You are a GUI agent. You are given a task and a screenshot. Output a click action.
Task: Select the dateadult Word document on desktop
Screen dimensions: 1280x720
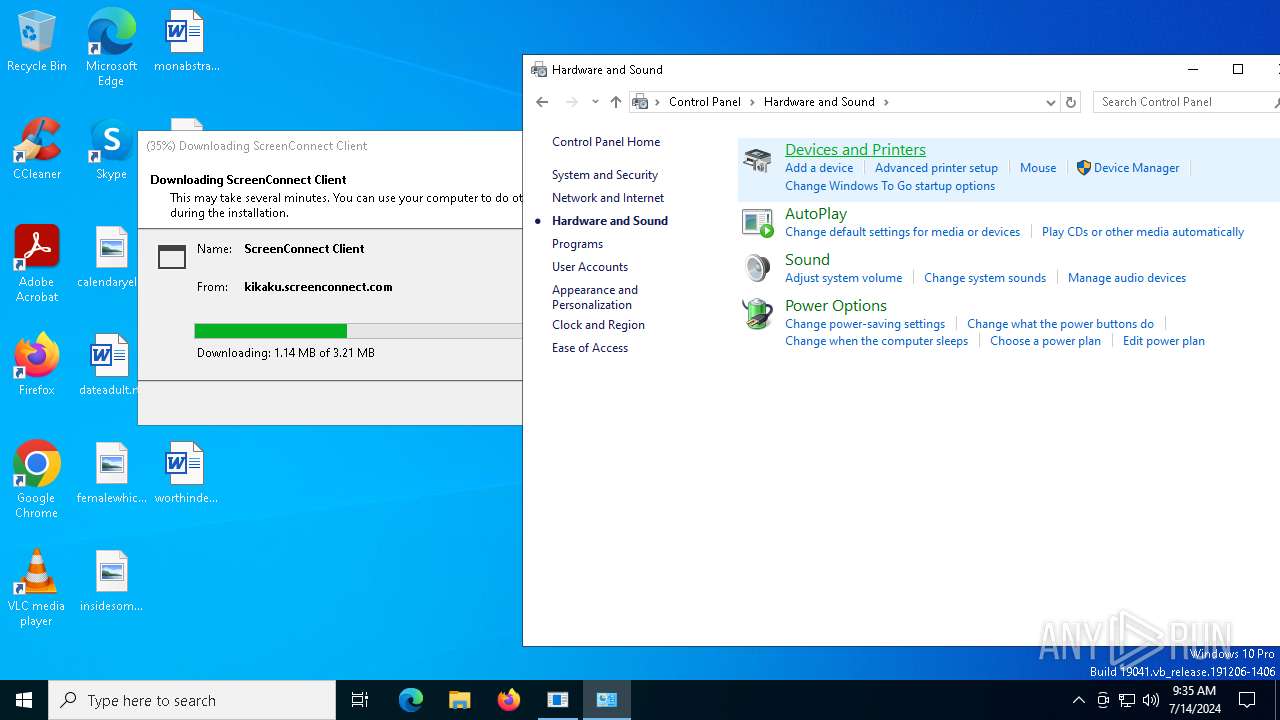[111, 365]
